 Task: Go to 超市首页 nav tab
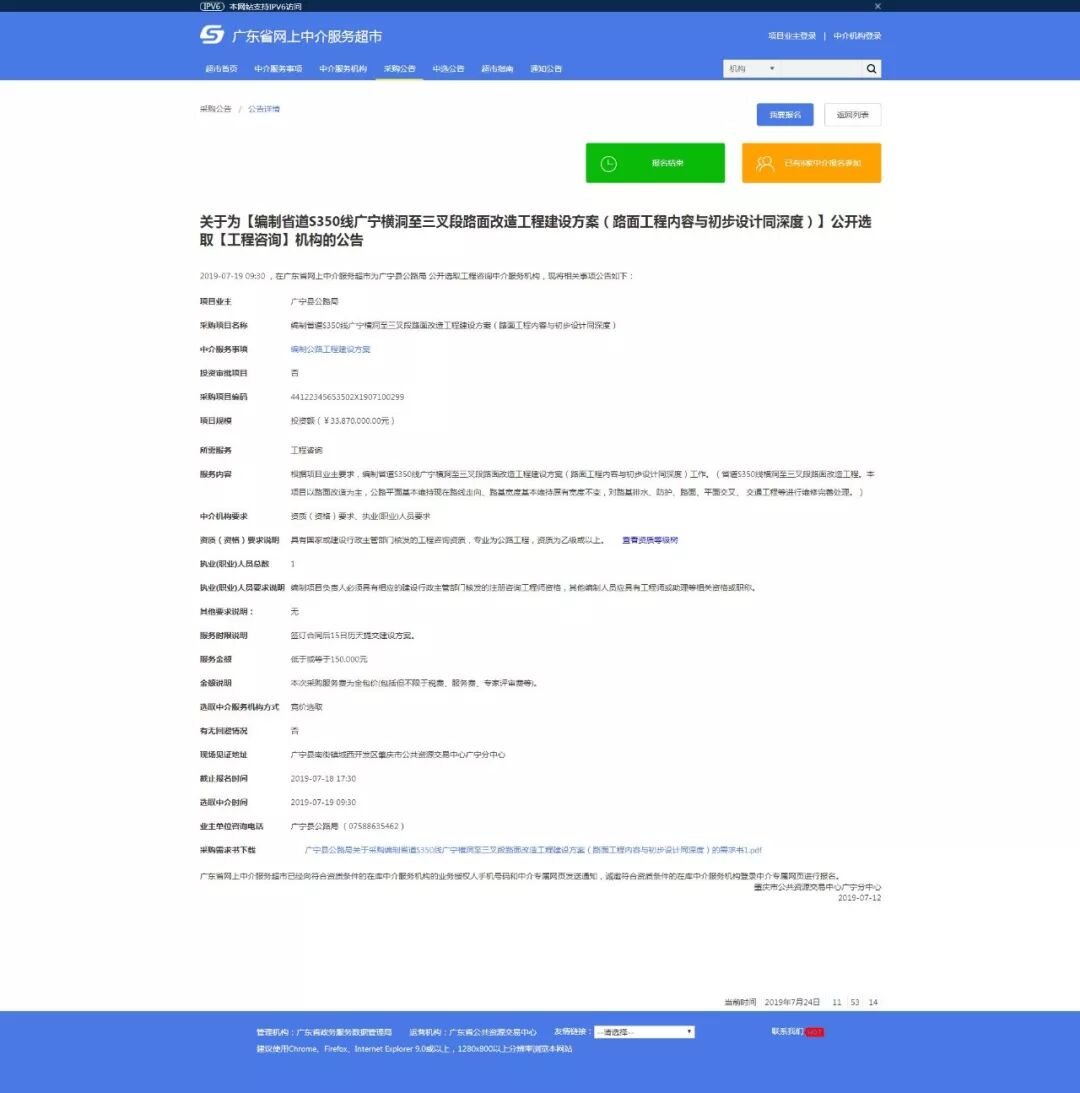[221, 68]
